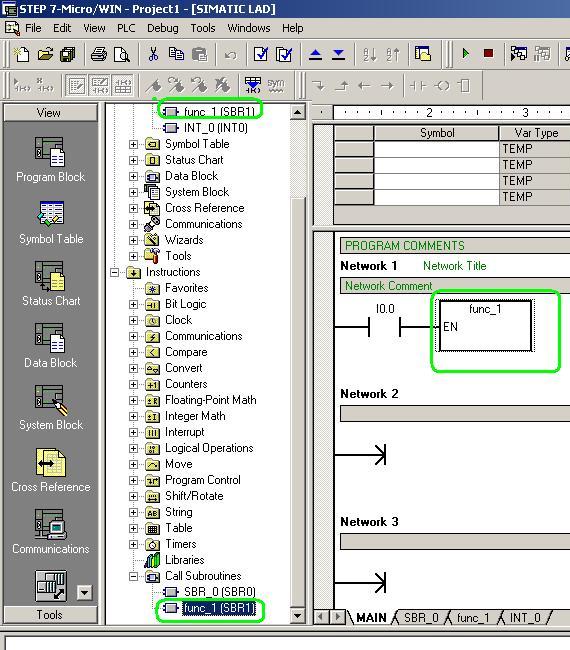
Task: Click the Compile All icon
Action: point(284,54)
